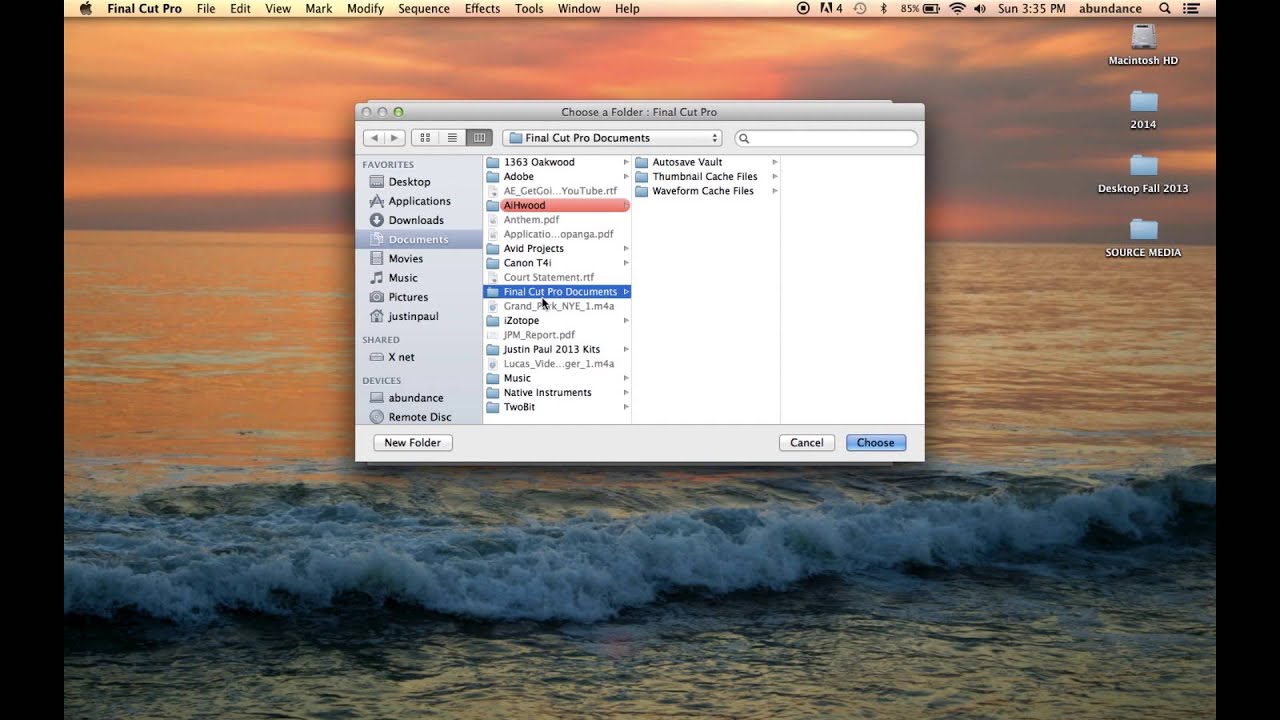Click the Wi-Fi status icon
Viewport: 1280px width, 720px height.
[x=957, y=8]
